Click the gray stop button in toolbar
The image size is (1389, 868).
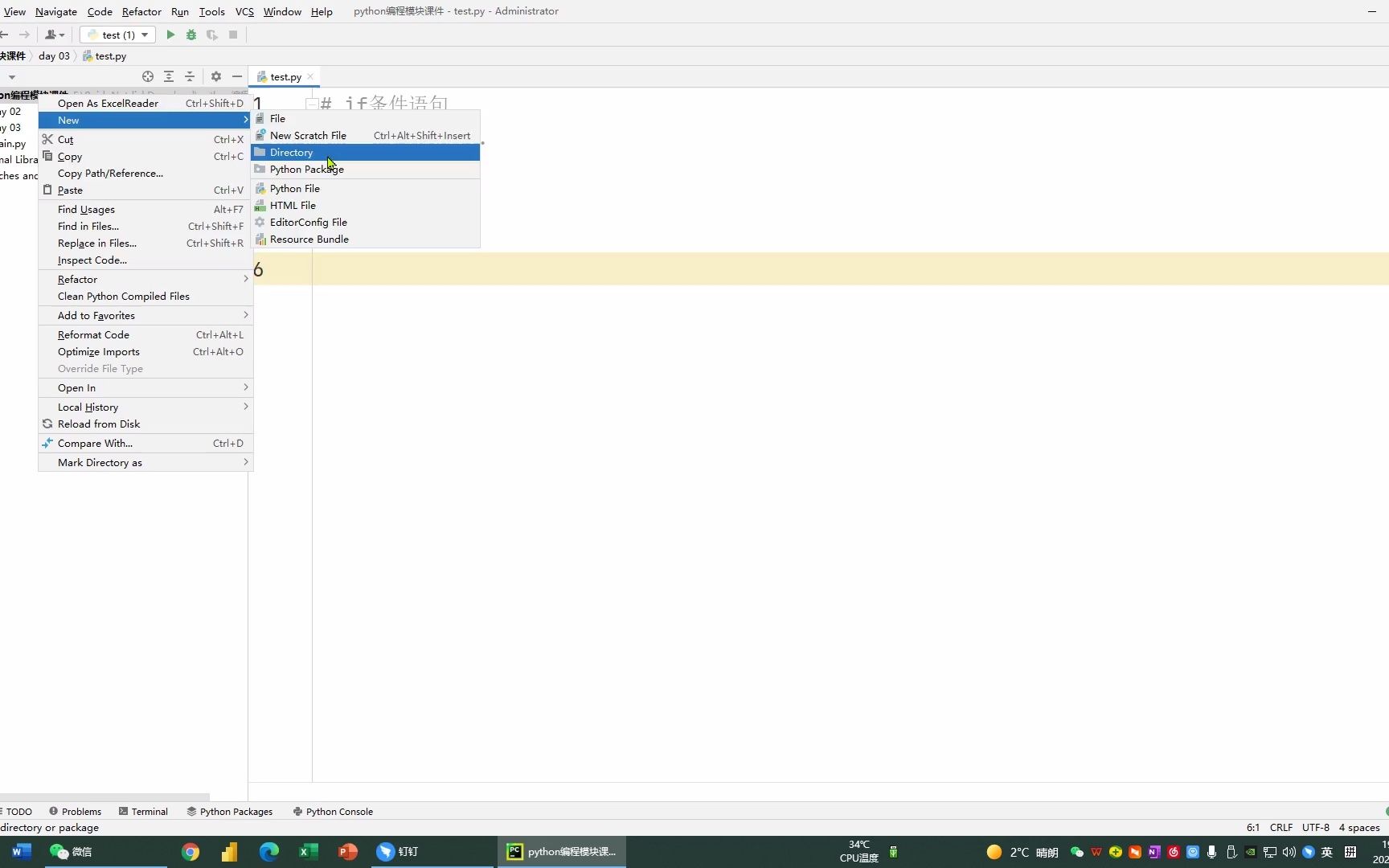233,35
